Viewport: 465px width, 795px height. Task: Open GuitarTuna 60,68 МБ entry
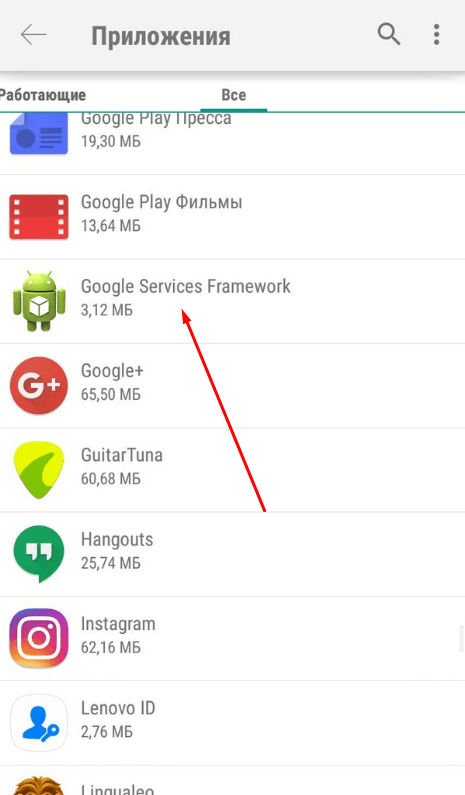point(232,470)
